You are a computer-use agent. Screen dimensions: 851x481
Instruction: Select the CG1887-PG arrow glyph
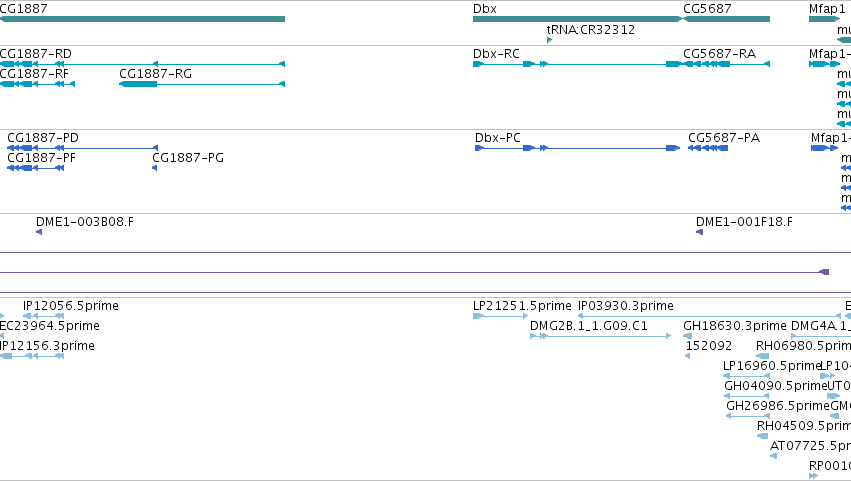[x=155, y=168]
